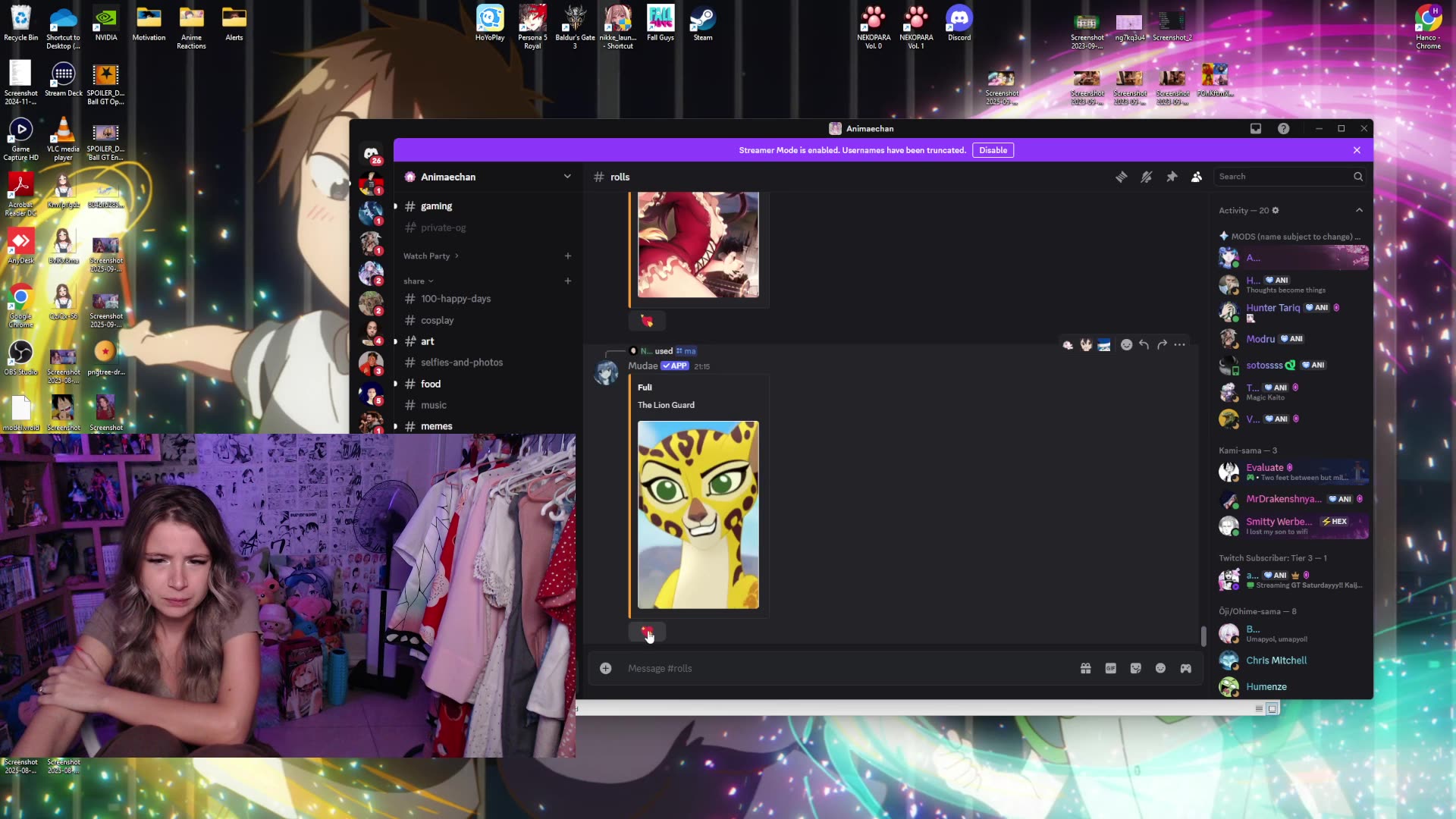Disable Streamer Mode via the banner button
Viewport: 1456px width, 819px height.
993,150
